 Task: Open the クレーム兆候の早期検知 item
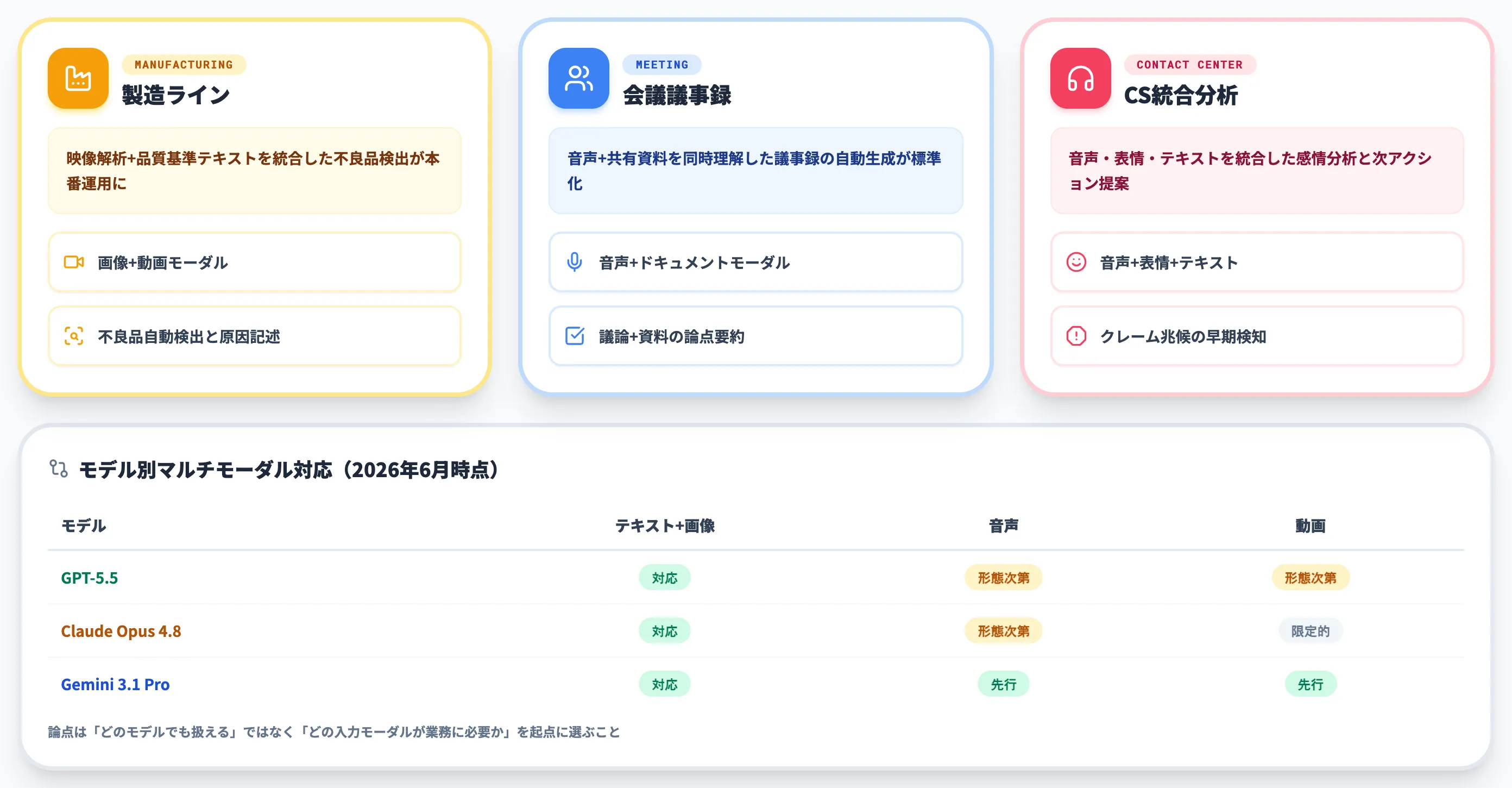click(x=1257, y=336)
